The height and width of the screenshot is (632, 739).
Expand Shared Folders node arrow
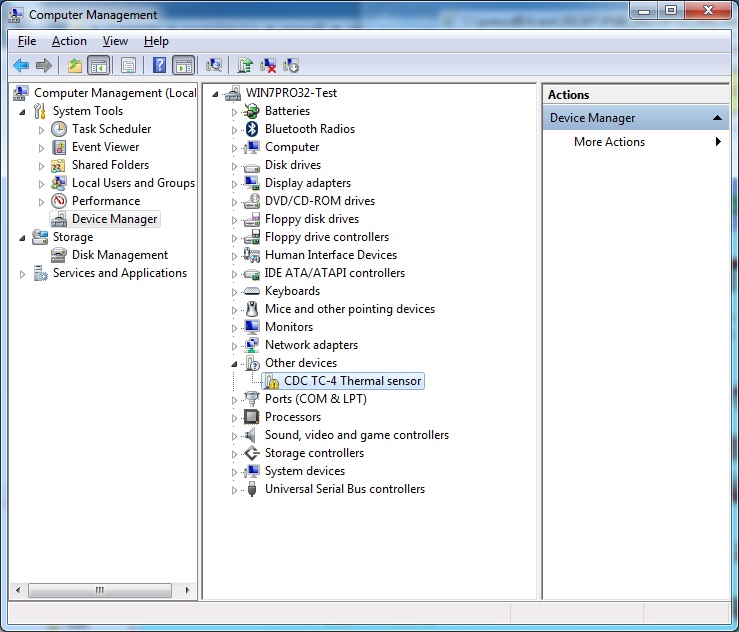pyautogui.click(x=41, y=166)
